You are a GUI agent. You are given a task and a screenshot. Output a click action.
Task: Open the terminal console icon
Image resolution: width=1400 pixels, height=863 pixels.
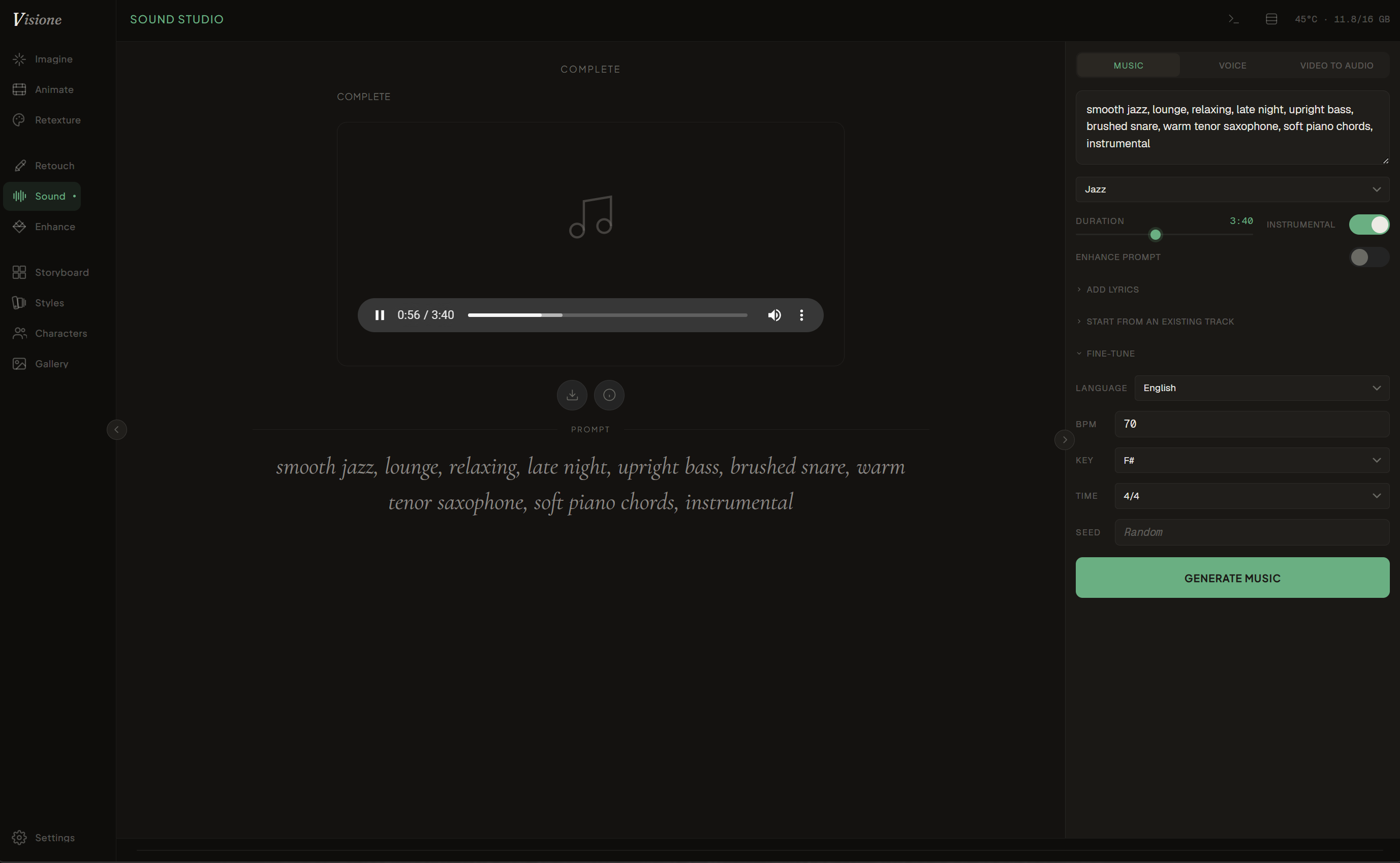pyautogui.click(x=1233, y=19)
